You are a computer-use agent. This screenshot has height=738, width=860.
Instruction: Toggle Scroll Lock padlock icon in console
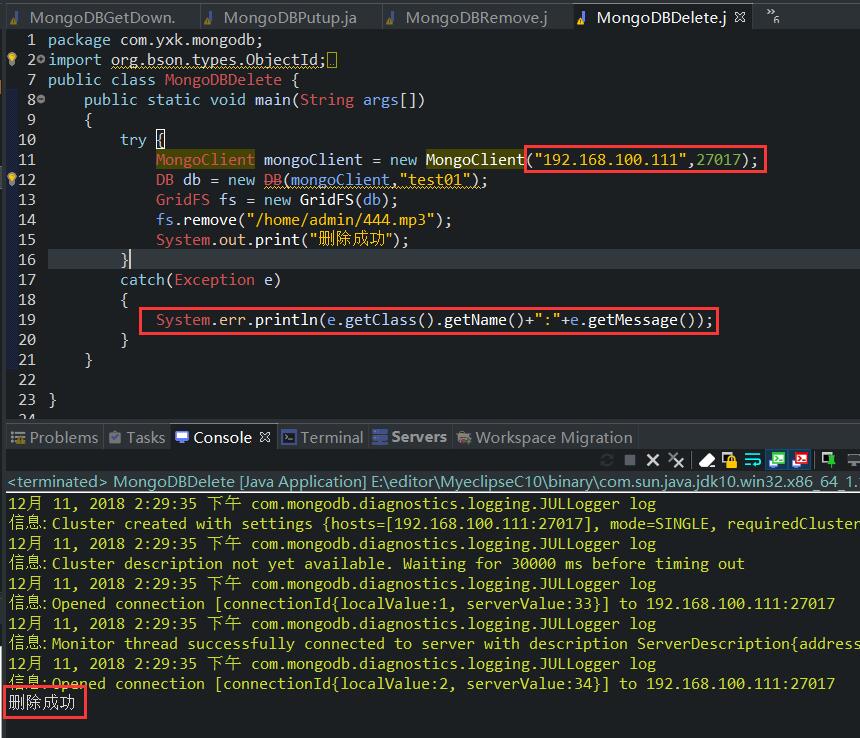(x=729, y=460)
